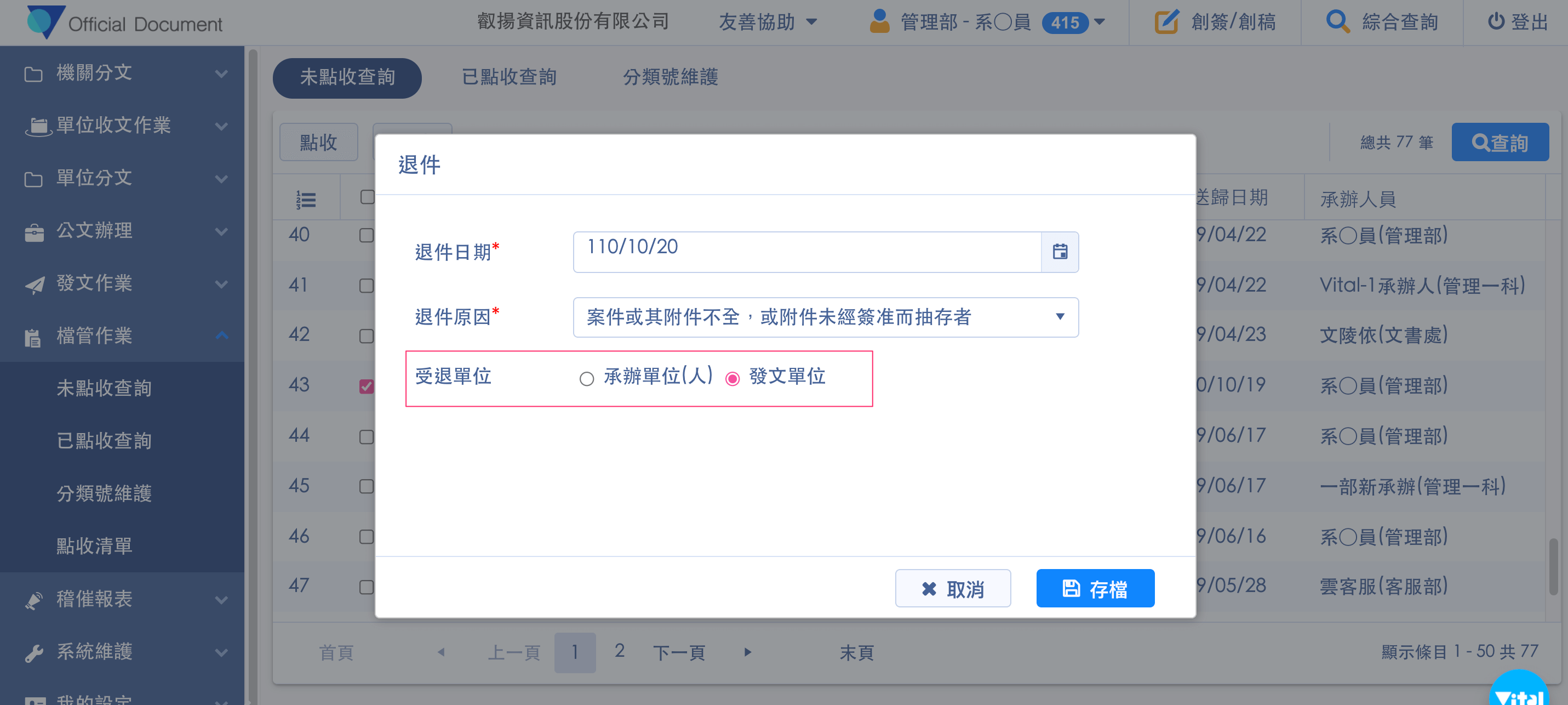
Task: Open 點收清單 in the sidebar
Action: coord(94,546)
